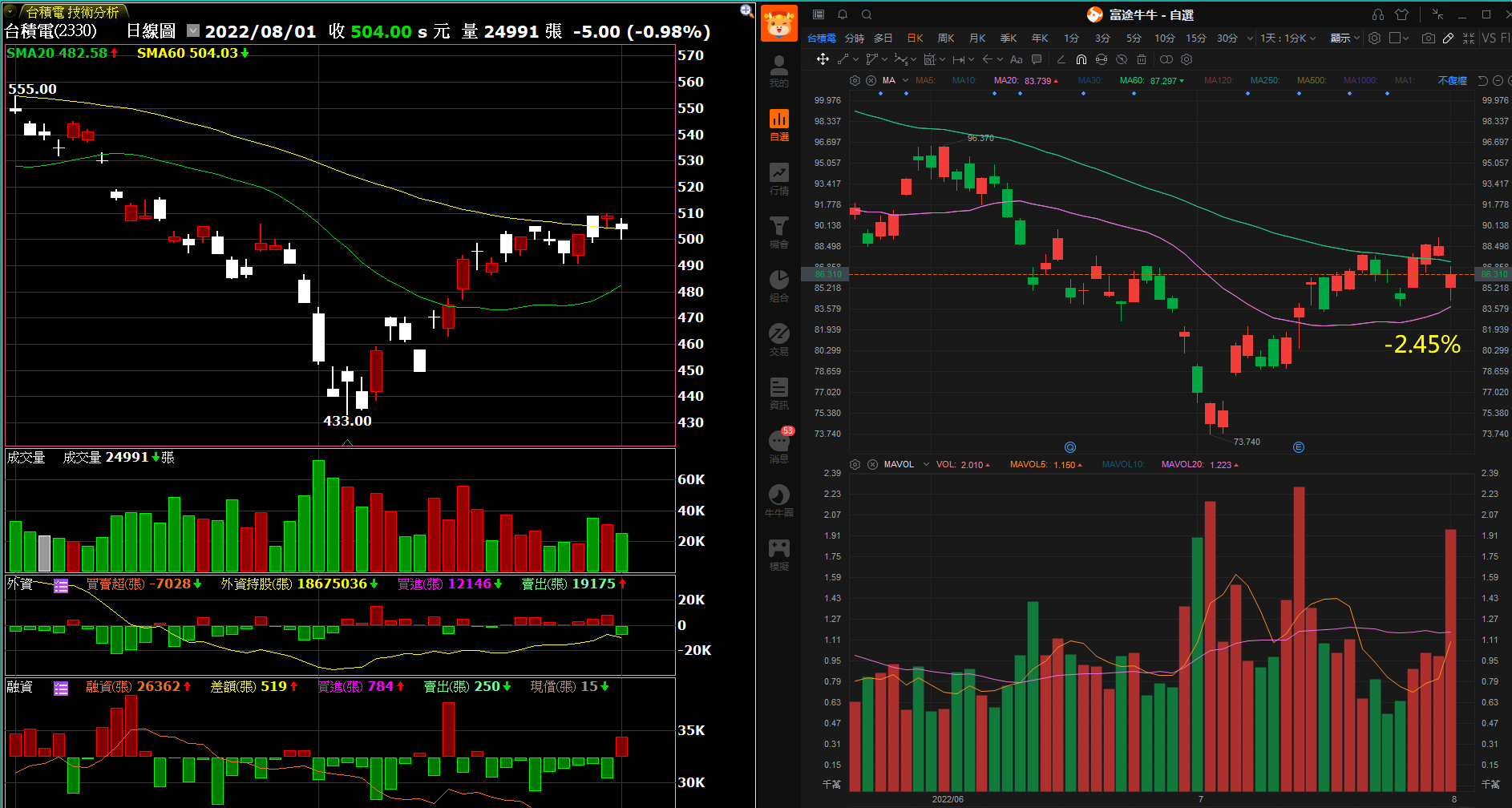Open sidebar layout list icon in title bar
This screenshot has width=1512, height=808.
pyautogui.click(x=819, y=14)
